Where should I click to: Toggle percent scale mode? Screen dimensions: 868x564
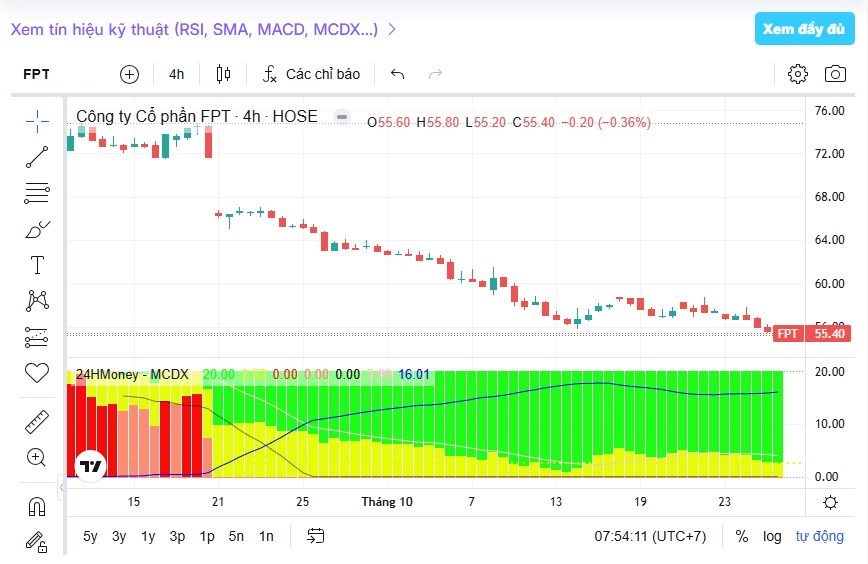click(742, 536)
